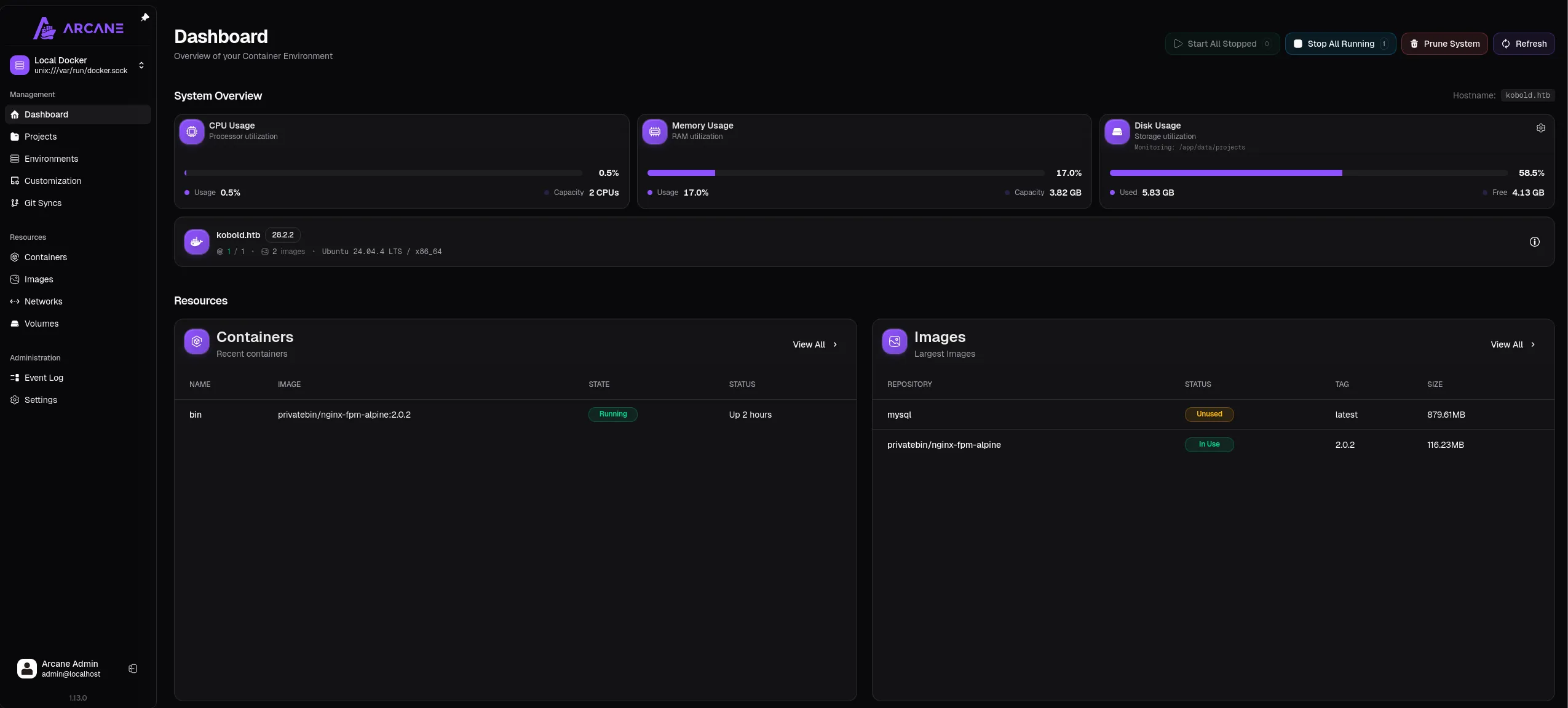
Task: Click the Disk Usage progress bar
Action: [1308, 173]
